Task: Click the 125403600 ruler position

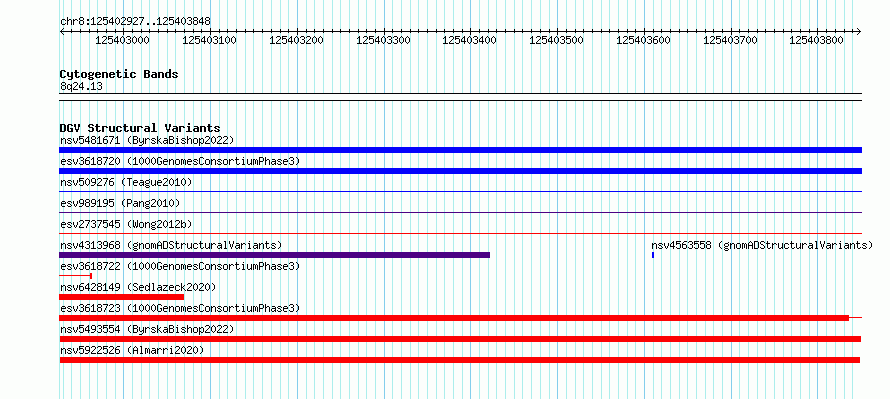Action: point(643,40)
